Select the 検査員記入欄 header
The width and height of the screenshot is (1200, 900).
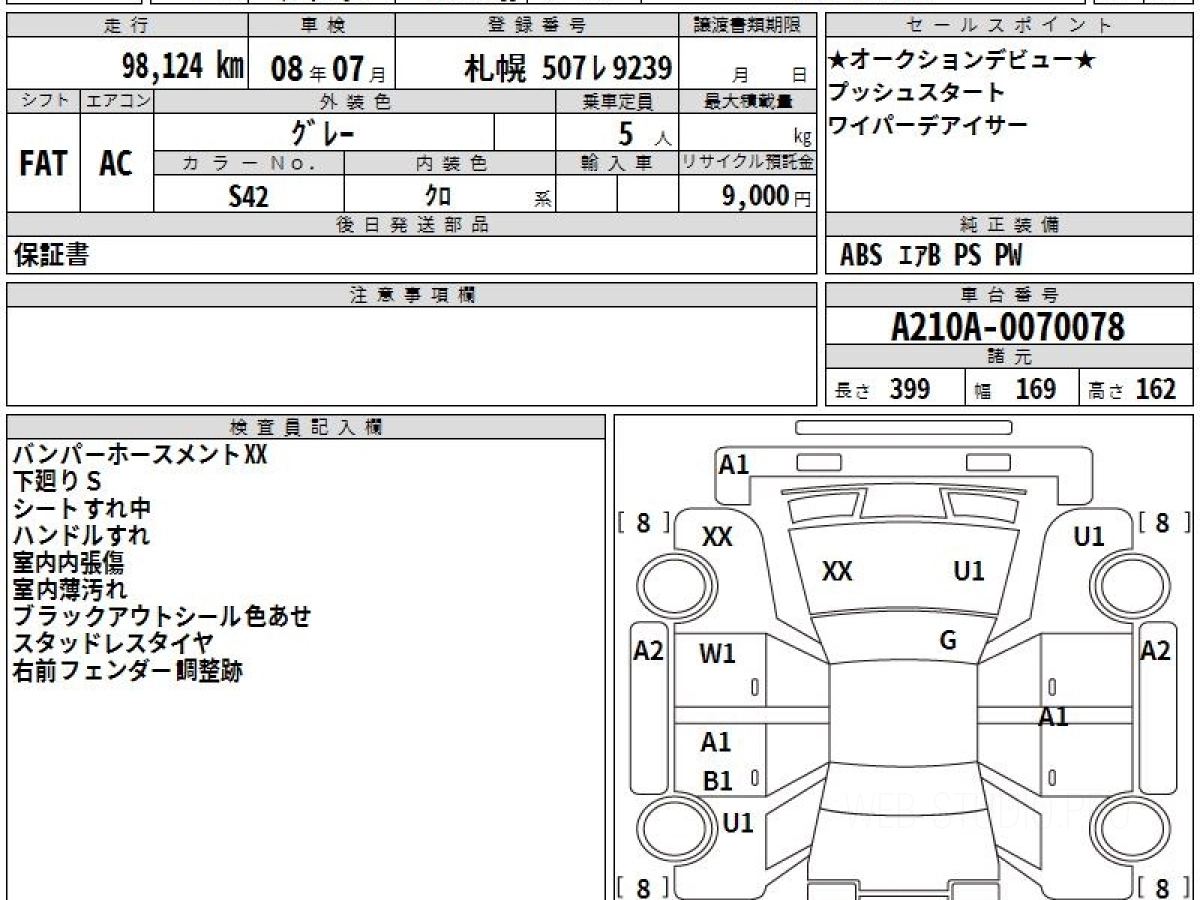tap(305, 427)
